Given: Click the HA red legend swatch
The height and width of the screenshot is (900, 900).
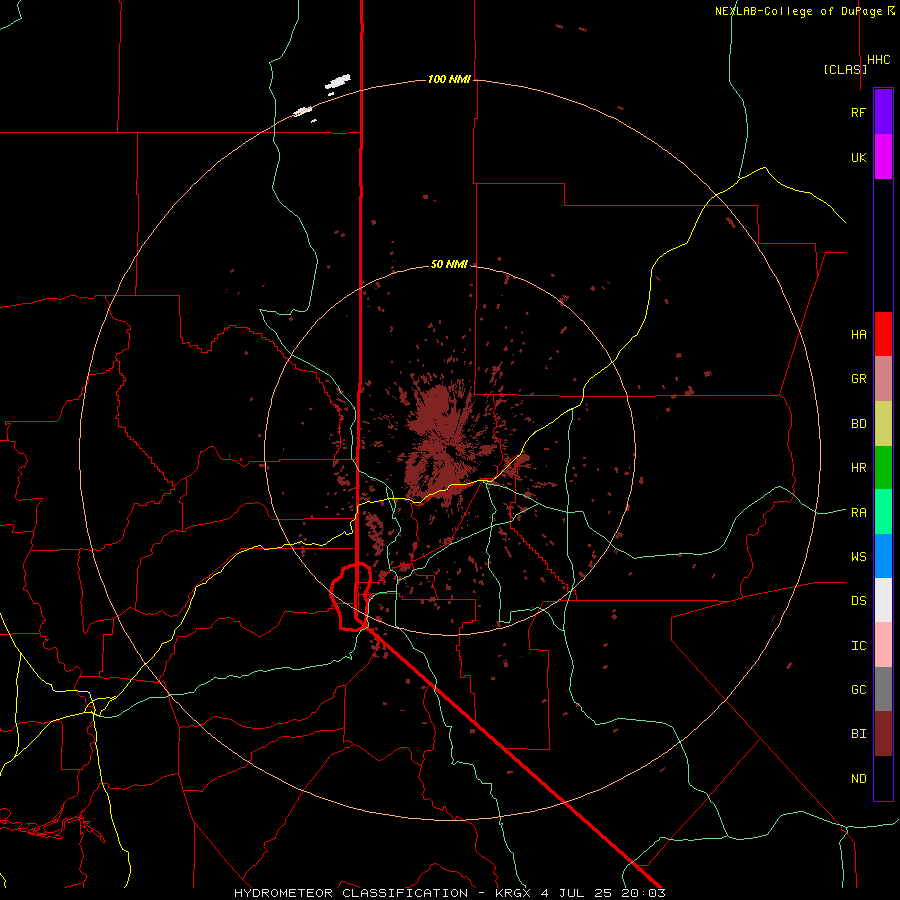Looking at the screenshot, I should 883,334.
